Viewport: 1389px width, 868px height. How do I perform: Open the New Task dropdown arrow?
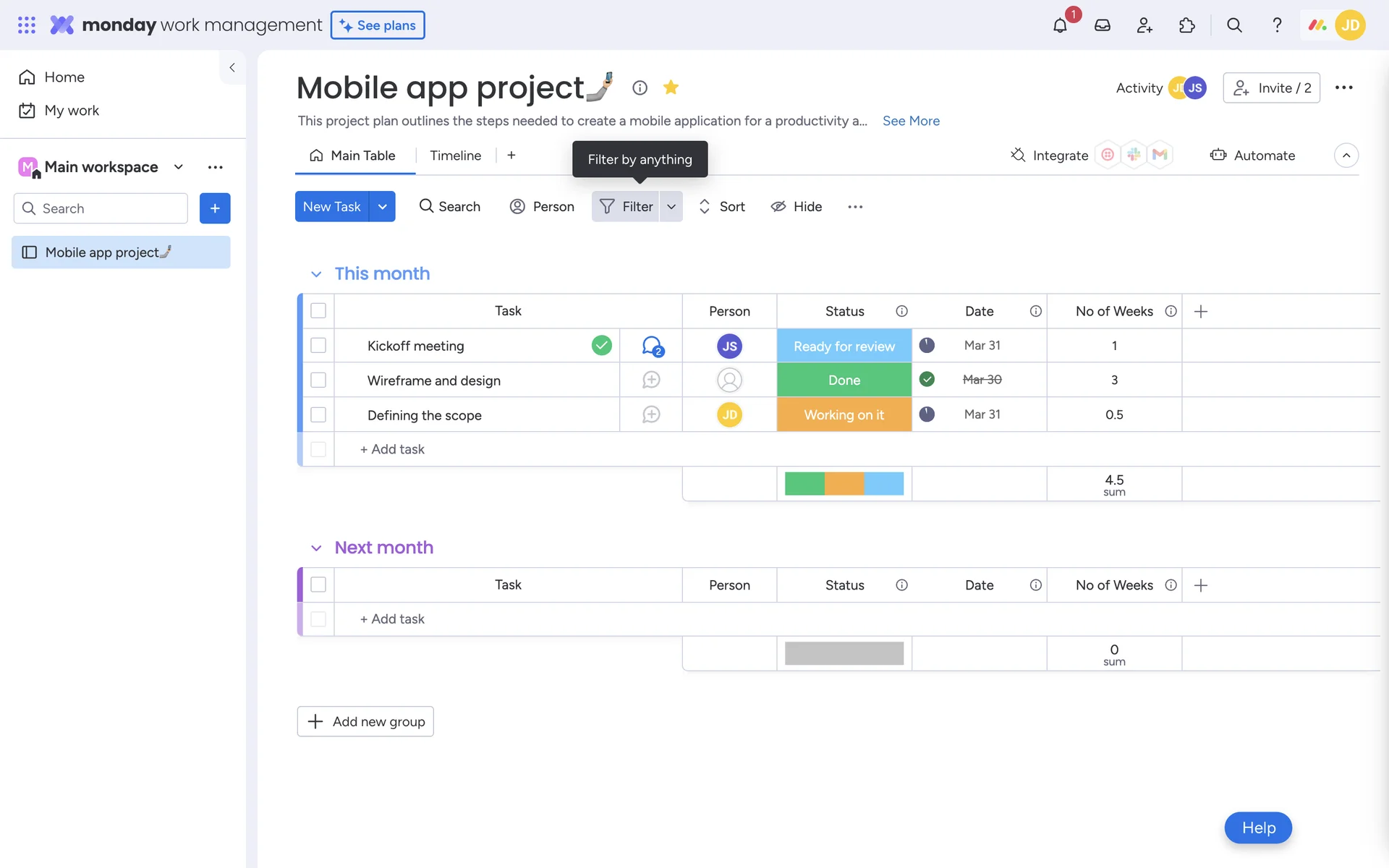pos(382,207)
